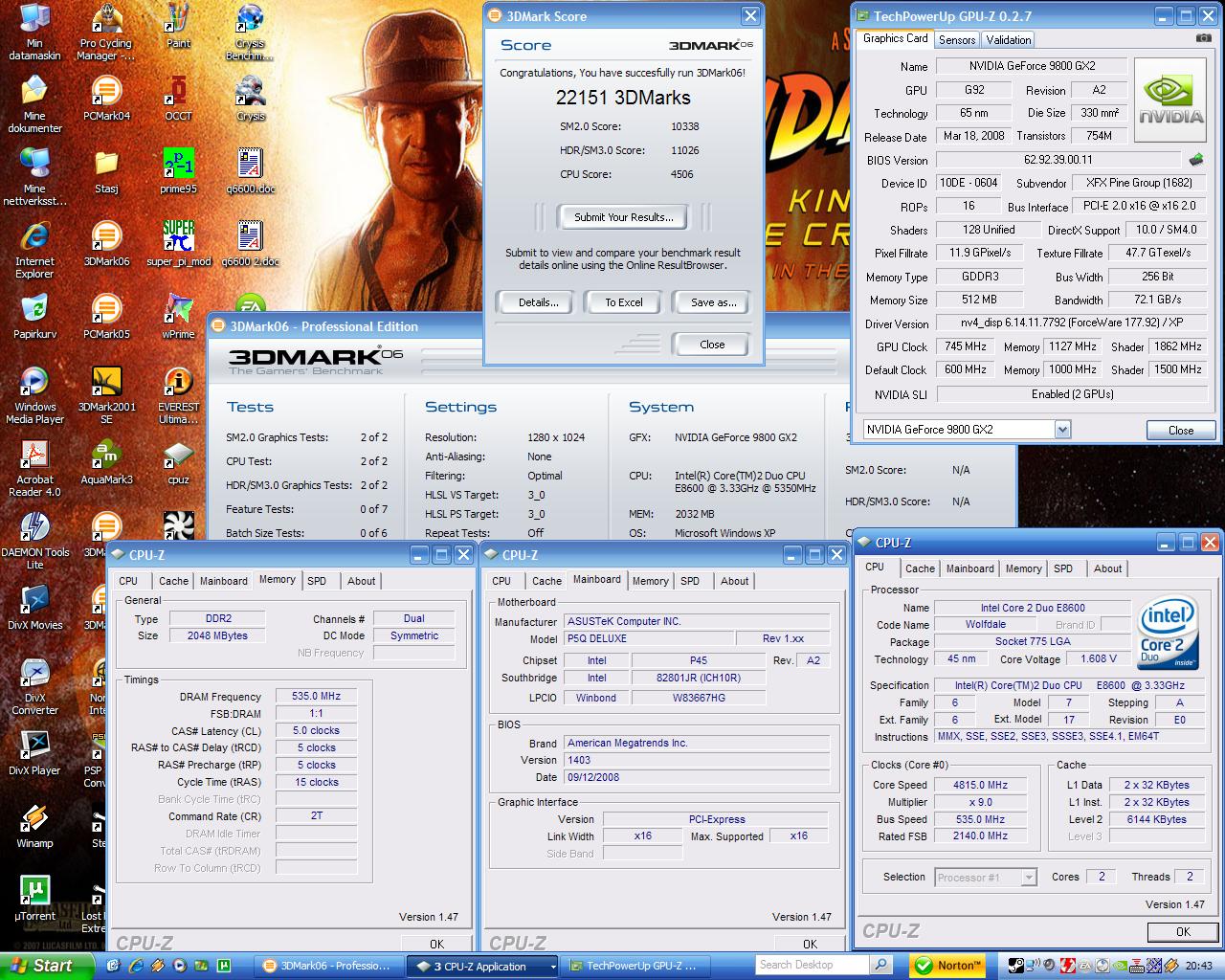Click OK in CPU-Z processor window
Screen dimensions: 1225x980
coord(1183,931)
